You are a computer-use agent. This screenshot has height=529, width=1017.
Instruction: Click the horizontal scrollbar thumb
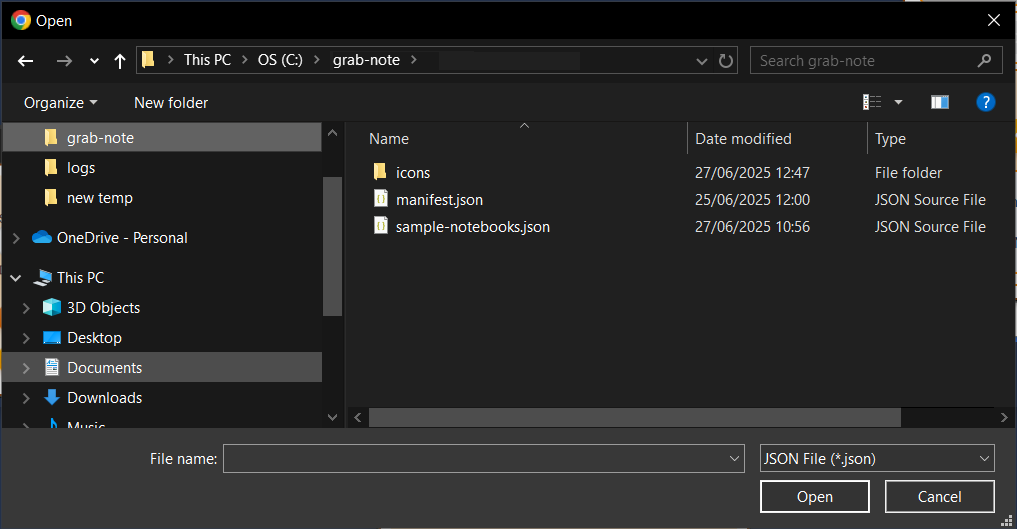tap(635, 417)
